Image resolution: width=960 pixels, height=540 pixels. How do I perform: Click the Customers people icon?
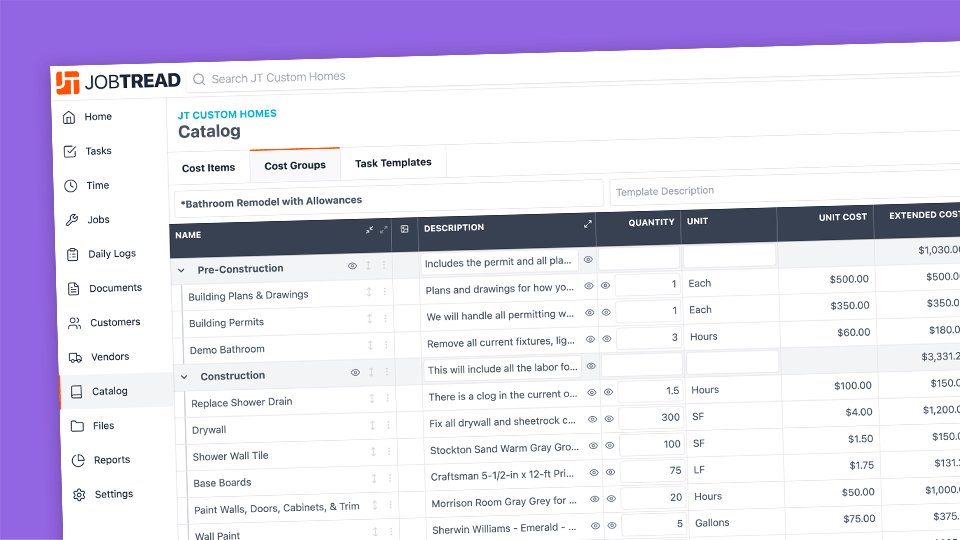click(74, 323)
